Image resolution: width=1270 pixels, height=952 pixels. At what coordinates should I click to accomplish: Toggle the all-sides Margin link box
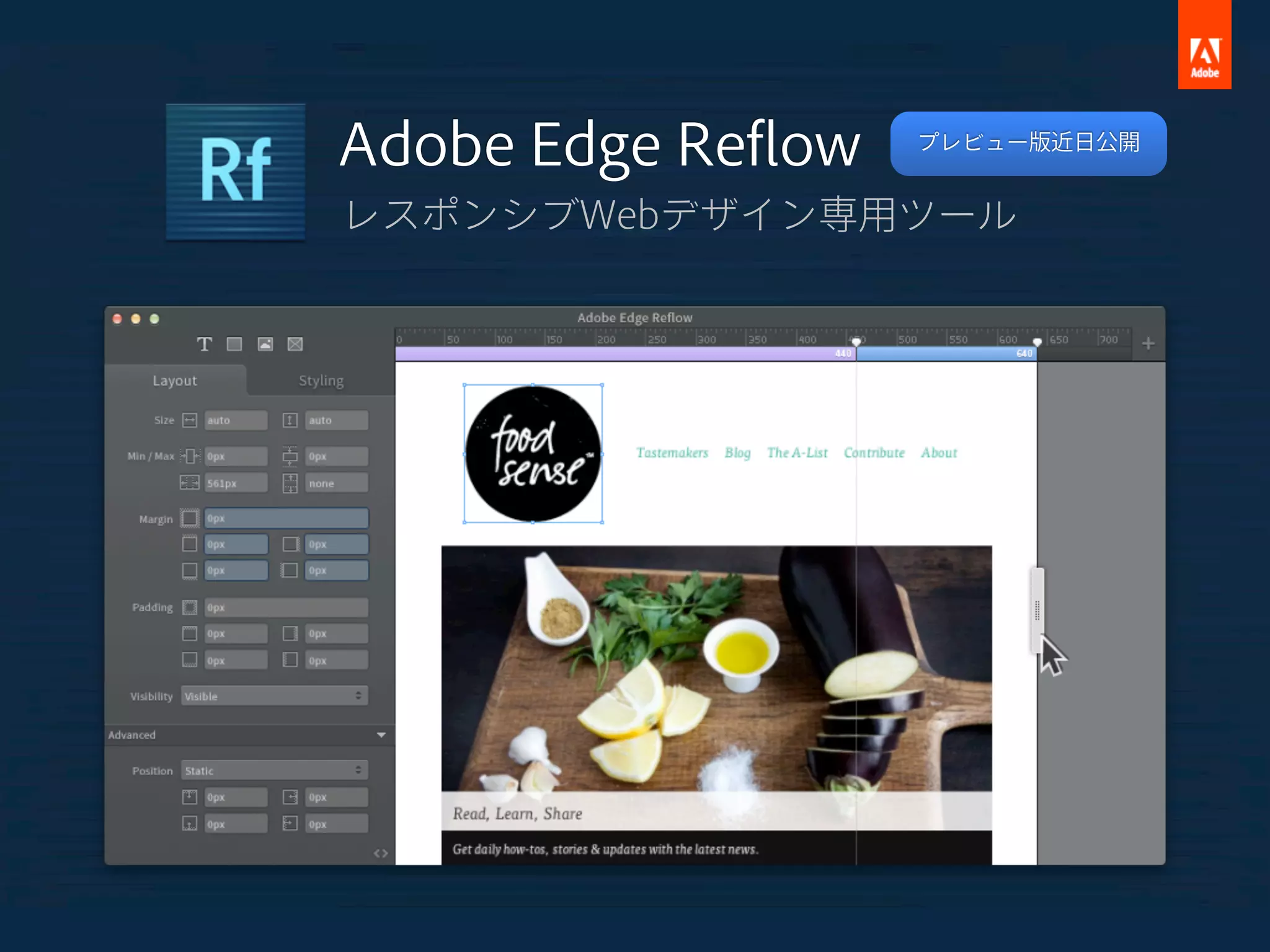190,518
